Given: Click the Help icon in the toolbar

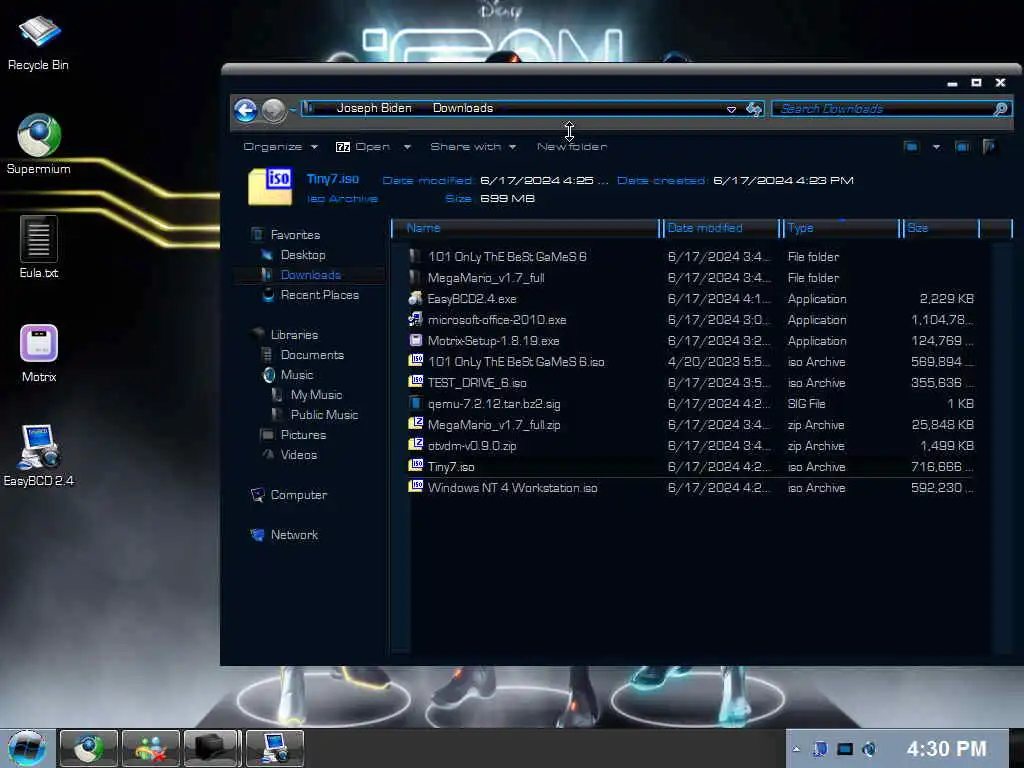Looking at the screenshot, I should point(989,146).
